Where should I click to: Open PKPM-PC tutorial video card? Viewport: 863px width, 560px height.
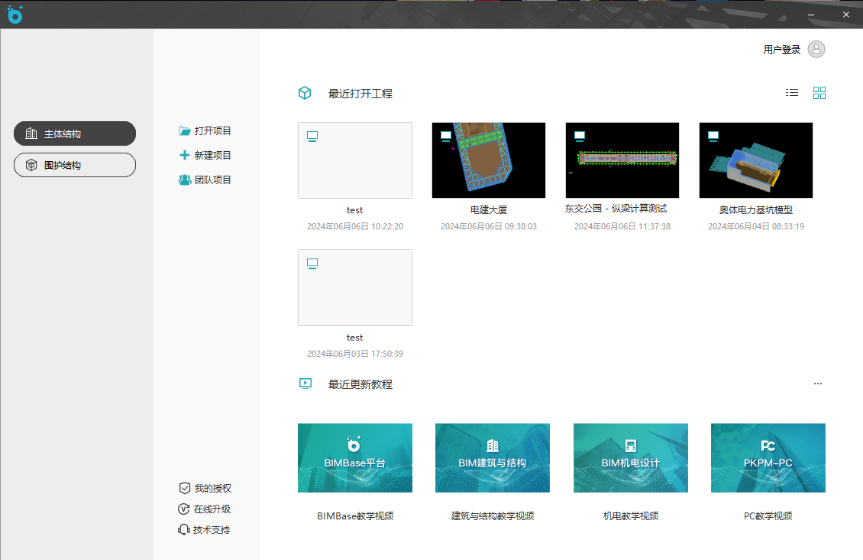pyautogui.click(x=768, y=458)
